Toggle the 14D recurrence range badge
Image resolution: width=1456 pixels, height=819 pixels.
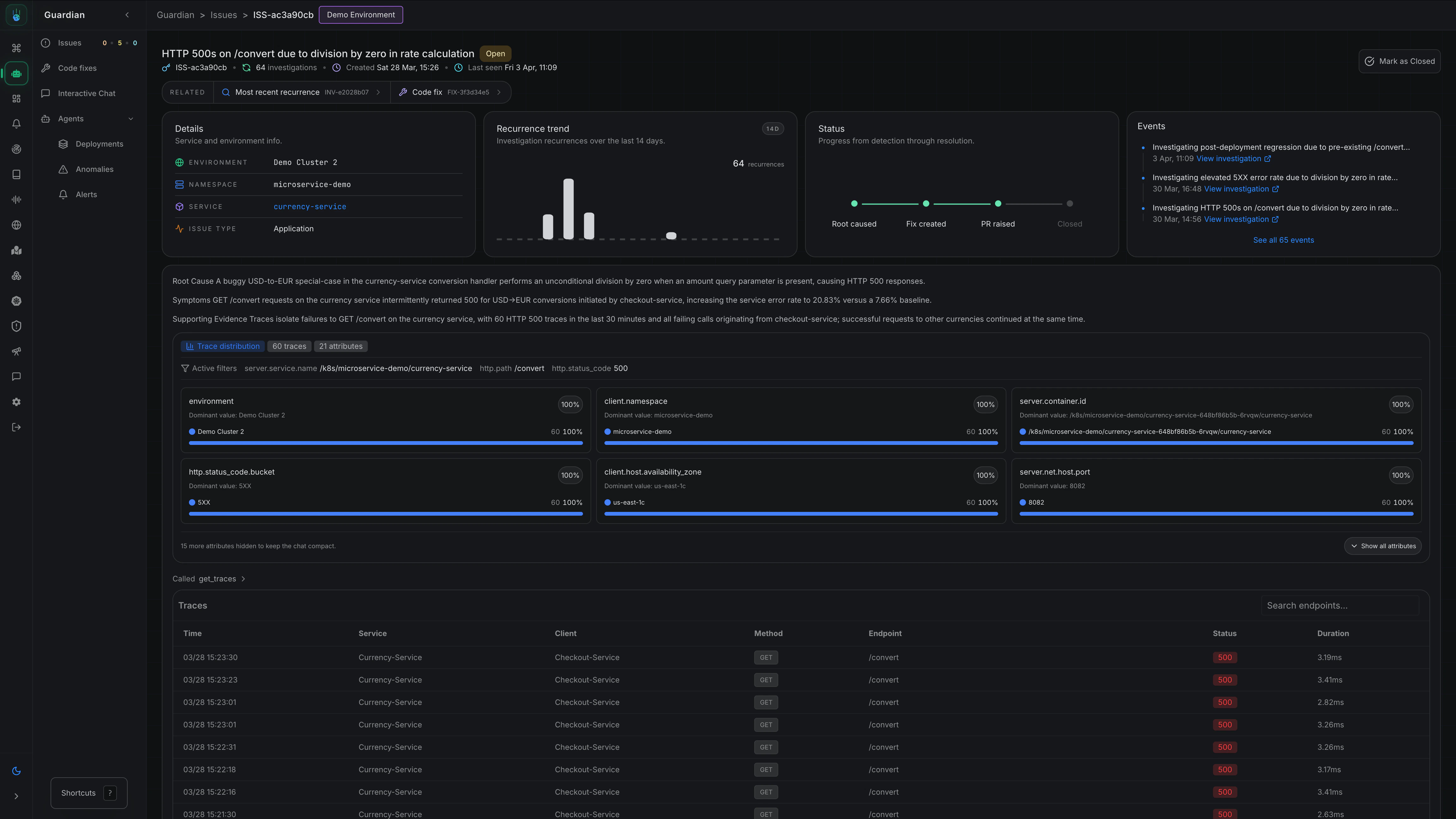772,129
